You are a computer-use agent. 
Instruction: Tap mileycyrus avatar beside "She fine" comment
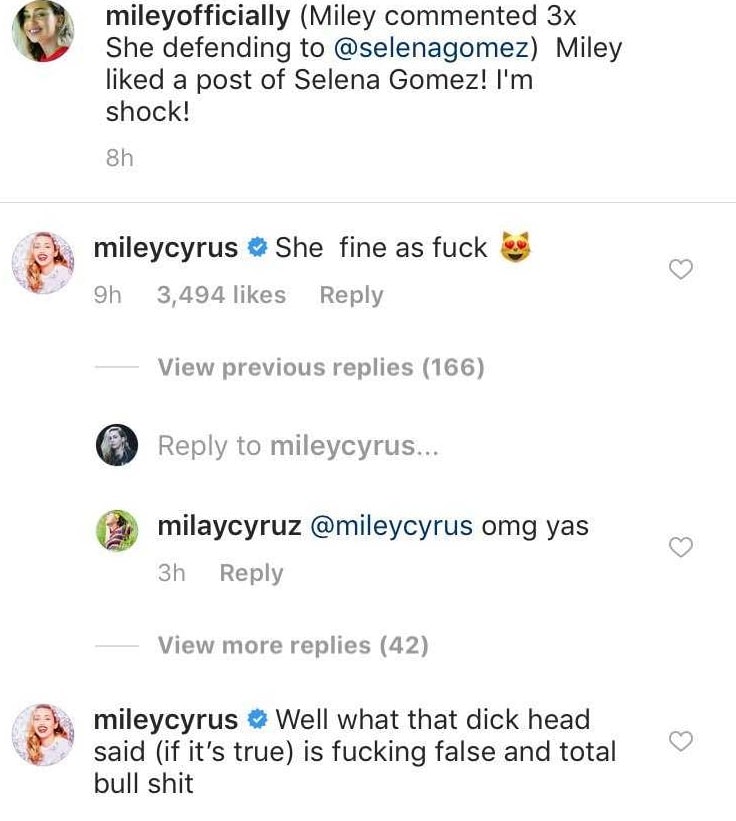pos(42,263)
